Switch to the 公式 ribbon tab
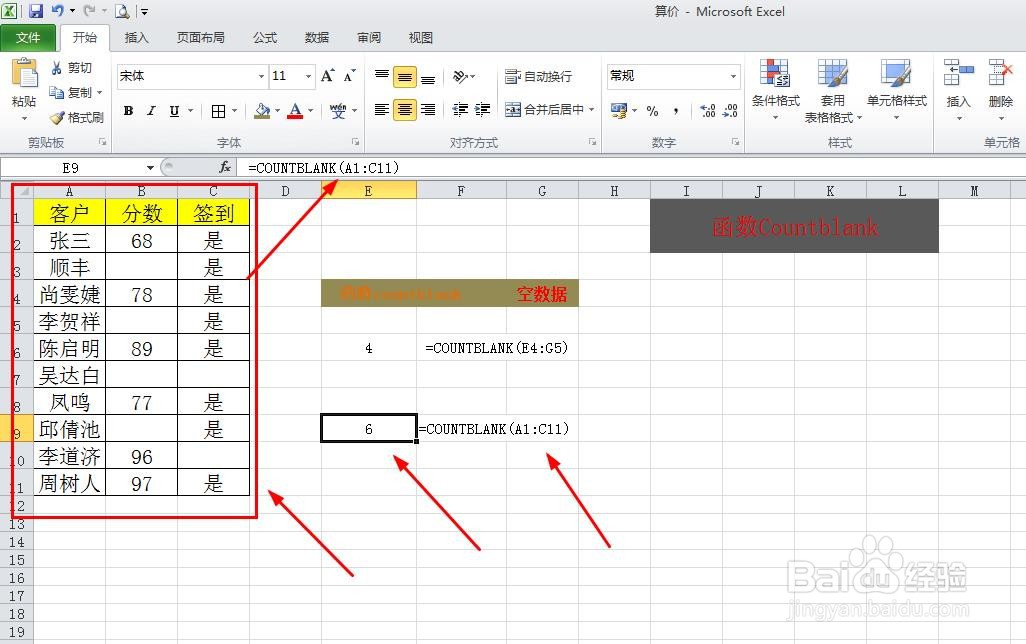This screenshot has width=1026, height=644. 264,37
